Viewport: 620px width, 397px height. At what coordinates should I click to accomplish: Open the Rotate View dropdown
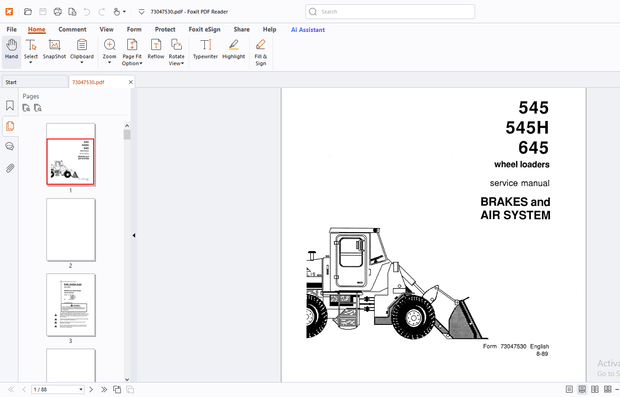[176, 52]
